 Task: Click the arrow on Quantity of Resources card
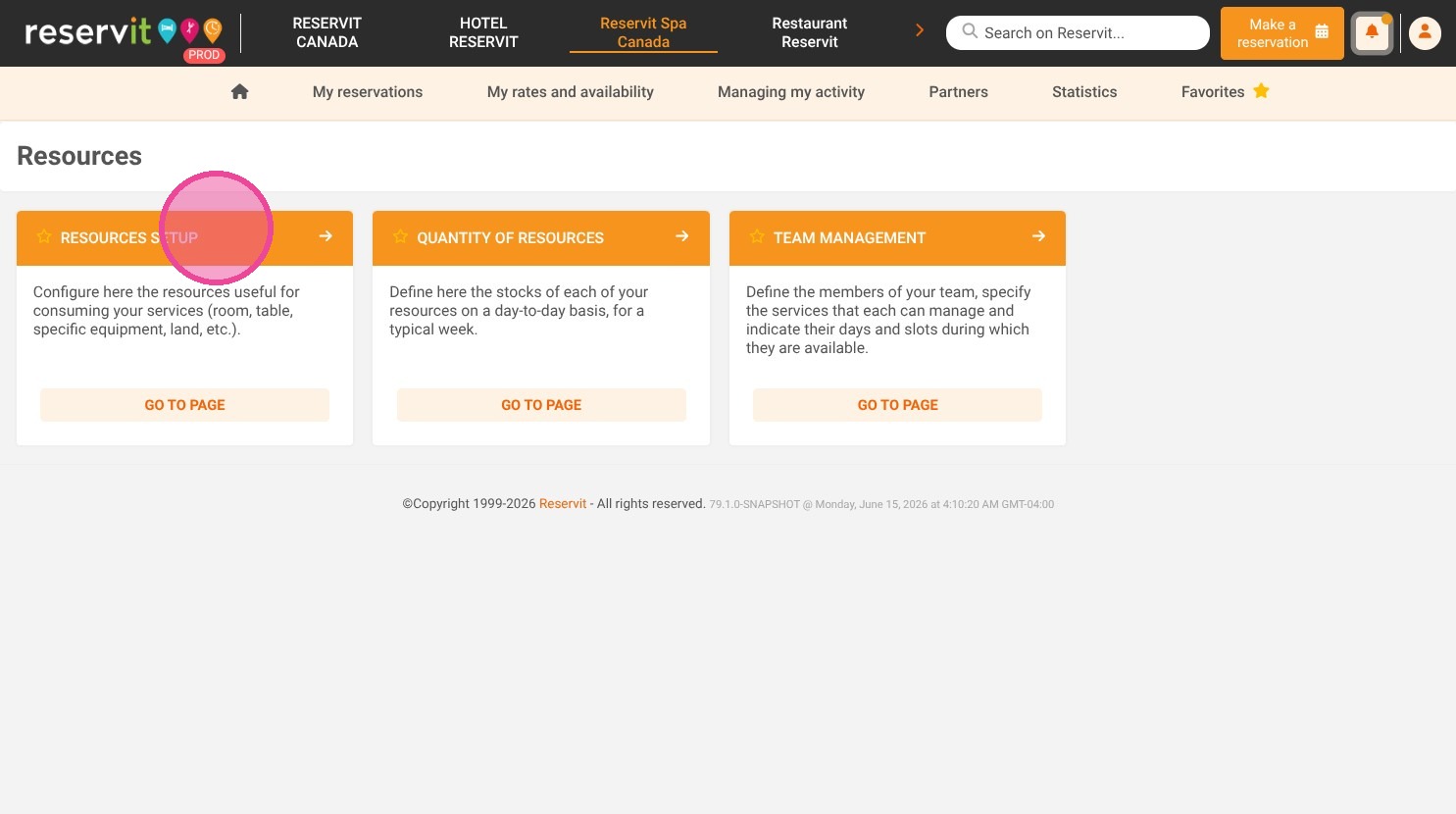681,236
